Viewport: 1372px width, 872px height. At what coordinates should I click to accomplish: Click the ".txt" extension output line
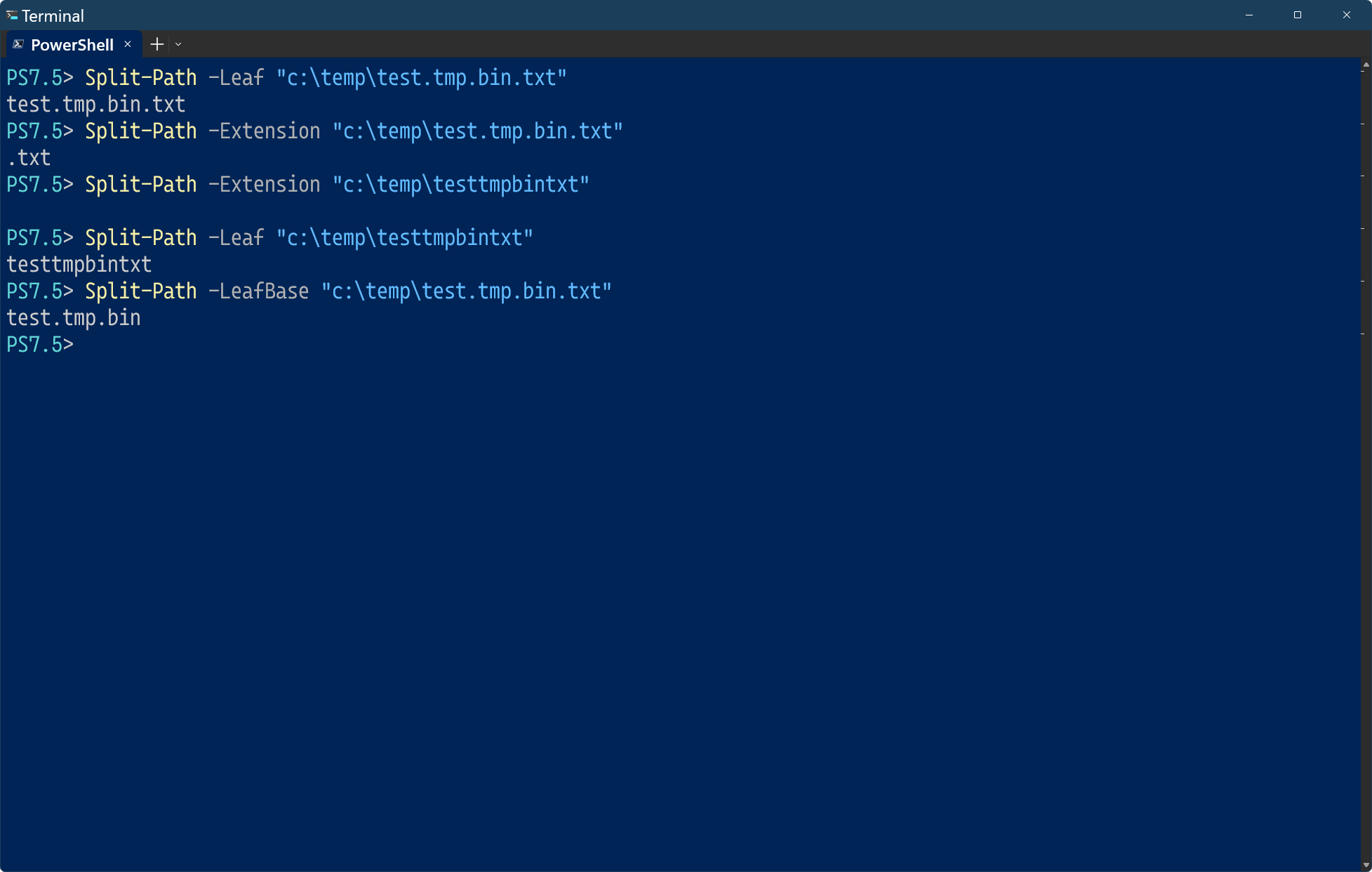point(29,158)
